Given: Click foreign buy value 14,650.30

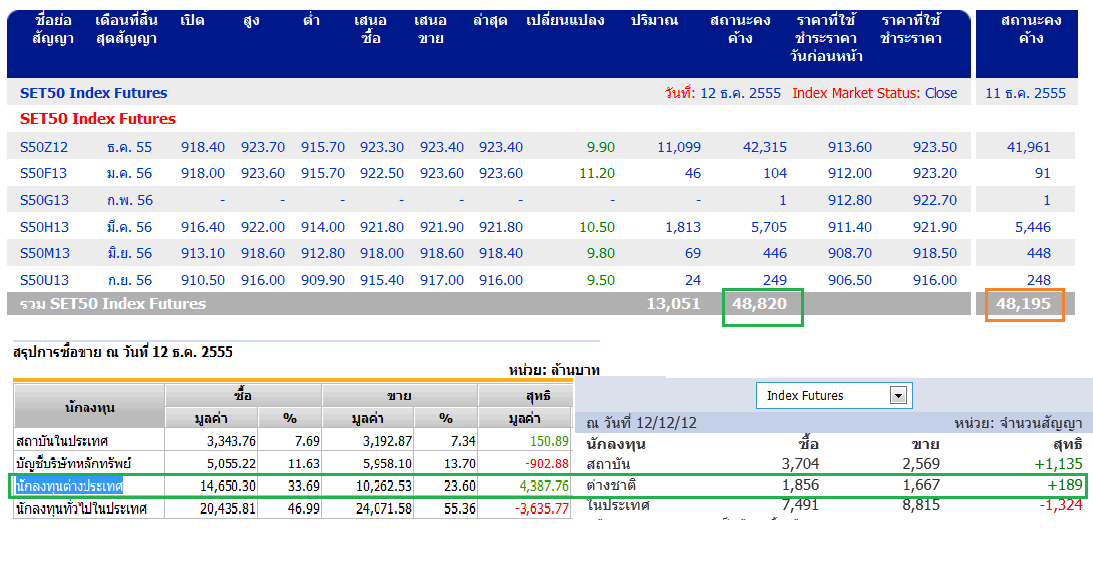Looking at the screenshot, I should point(227,486).
